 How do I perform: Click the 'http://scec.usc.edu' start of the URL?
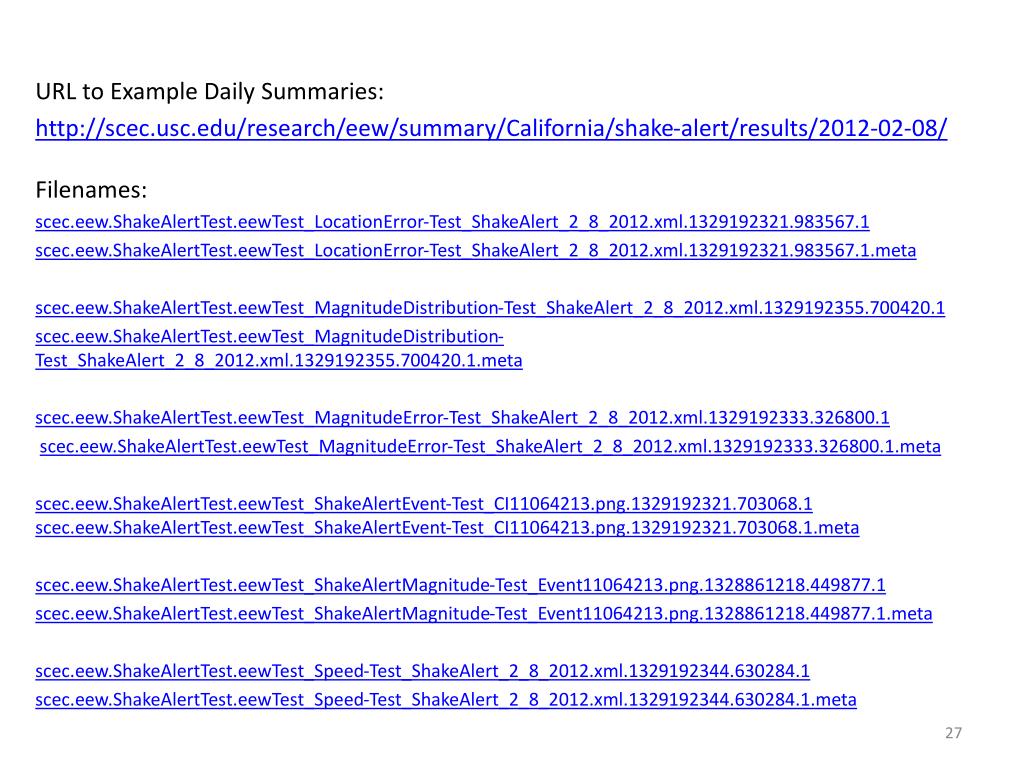point(136,129)
